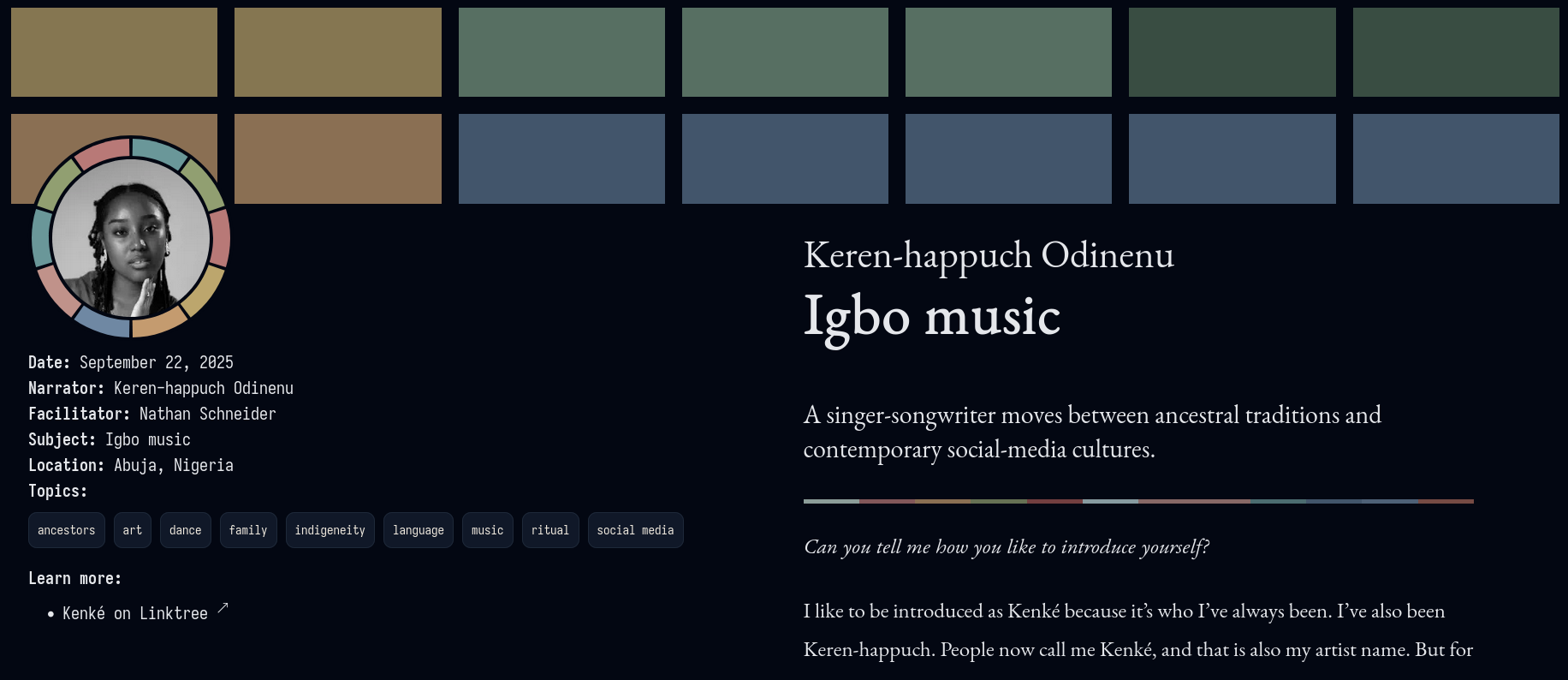
Task: Click the 'Igbo music' title heading
Action: (x=931, y=316)
